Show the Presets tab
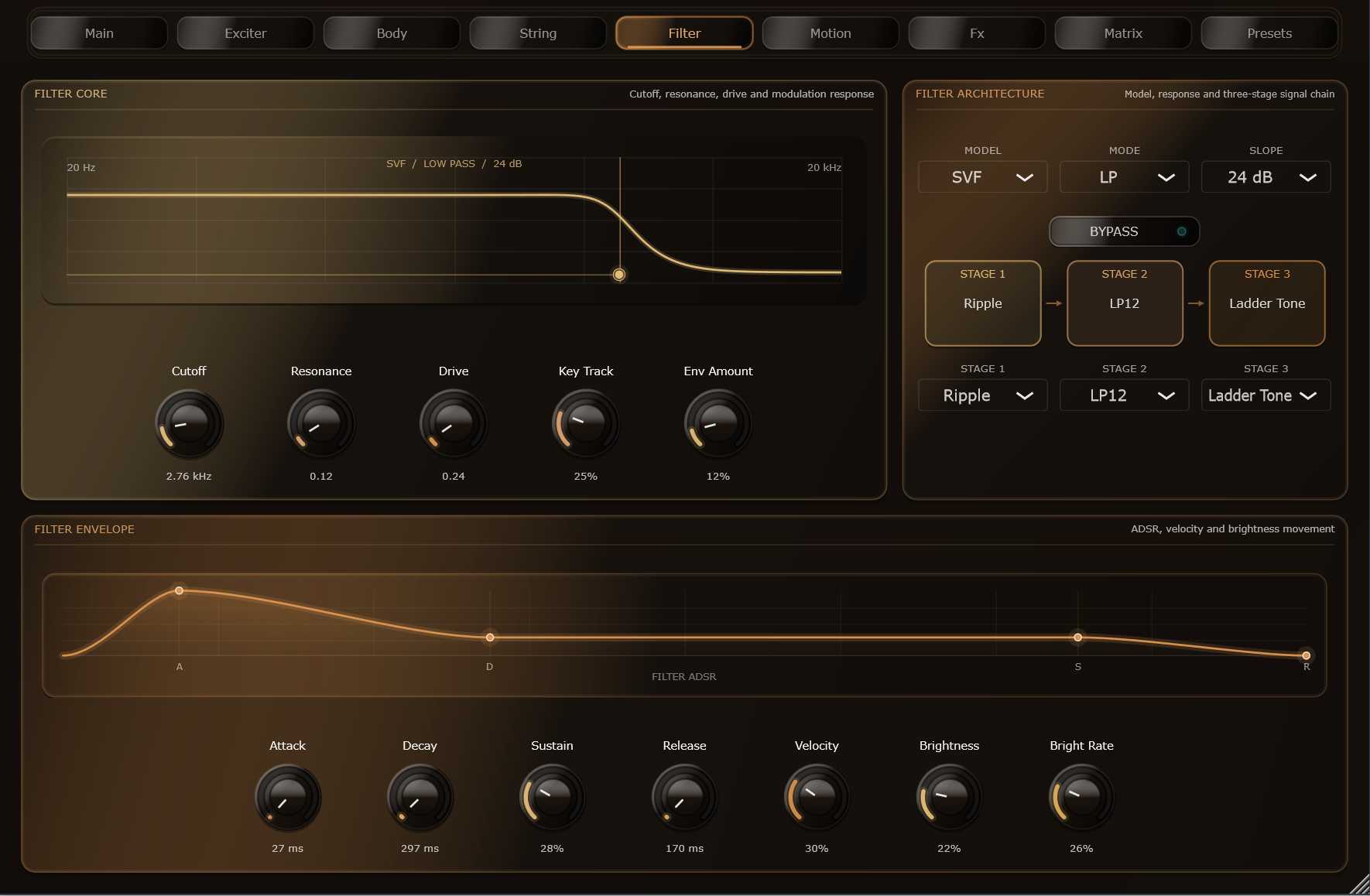 1269,33
